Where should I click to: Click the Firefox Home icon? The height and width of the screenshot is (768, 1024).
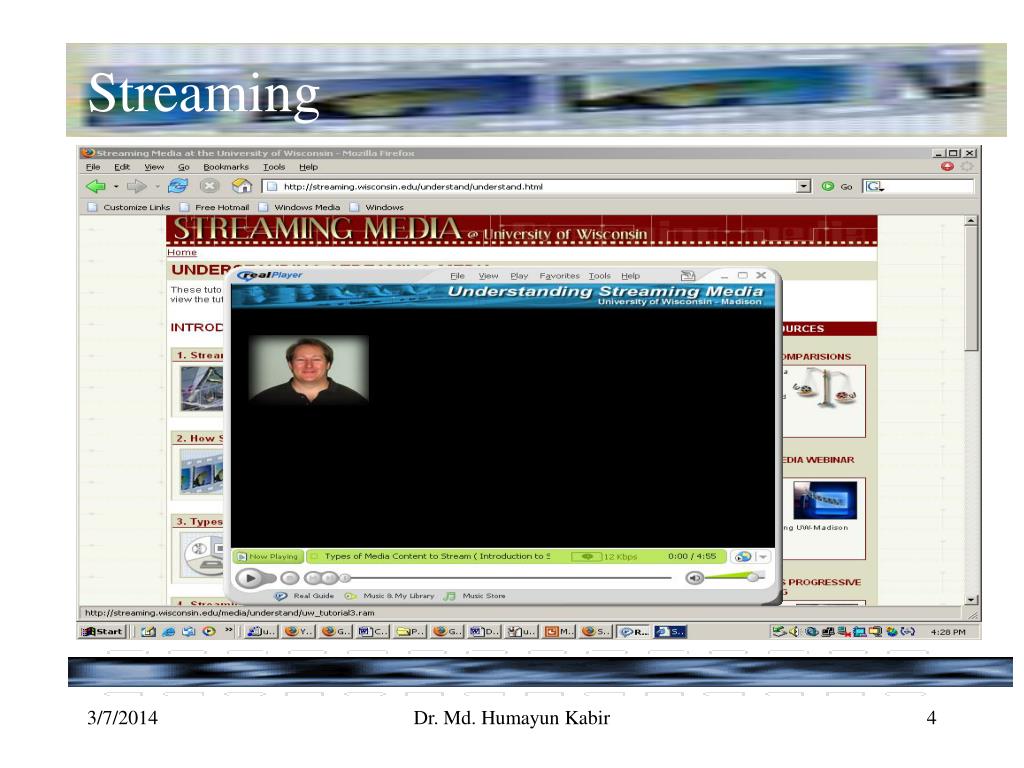tap(242, 186)
